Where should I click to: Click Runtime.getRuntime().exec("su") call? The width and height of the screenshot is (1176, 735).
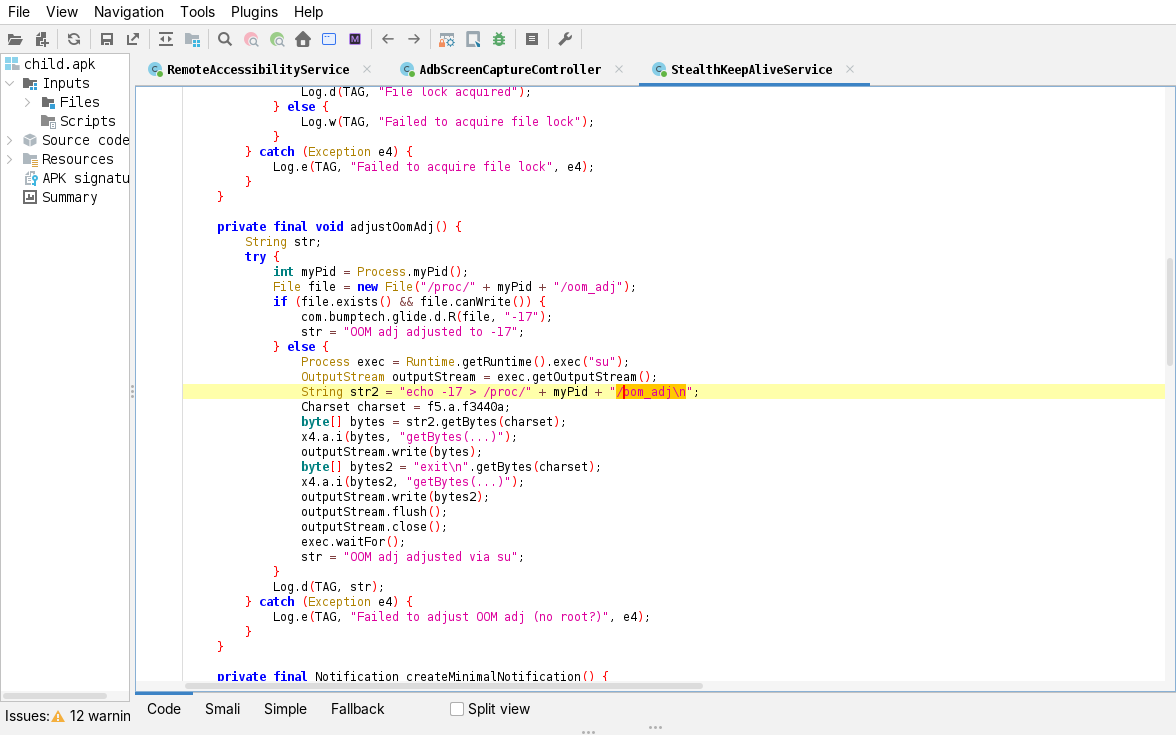[517, 362]
